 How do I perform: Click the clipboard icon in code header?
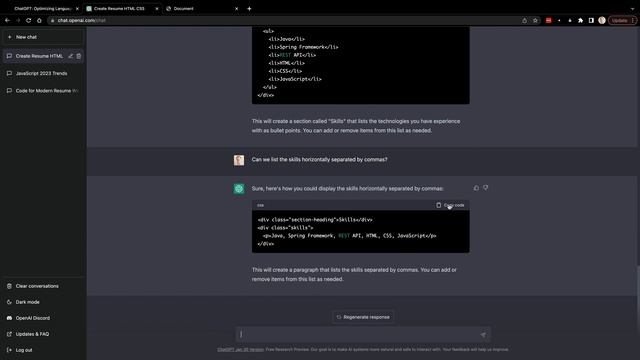coord(438,205)
